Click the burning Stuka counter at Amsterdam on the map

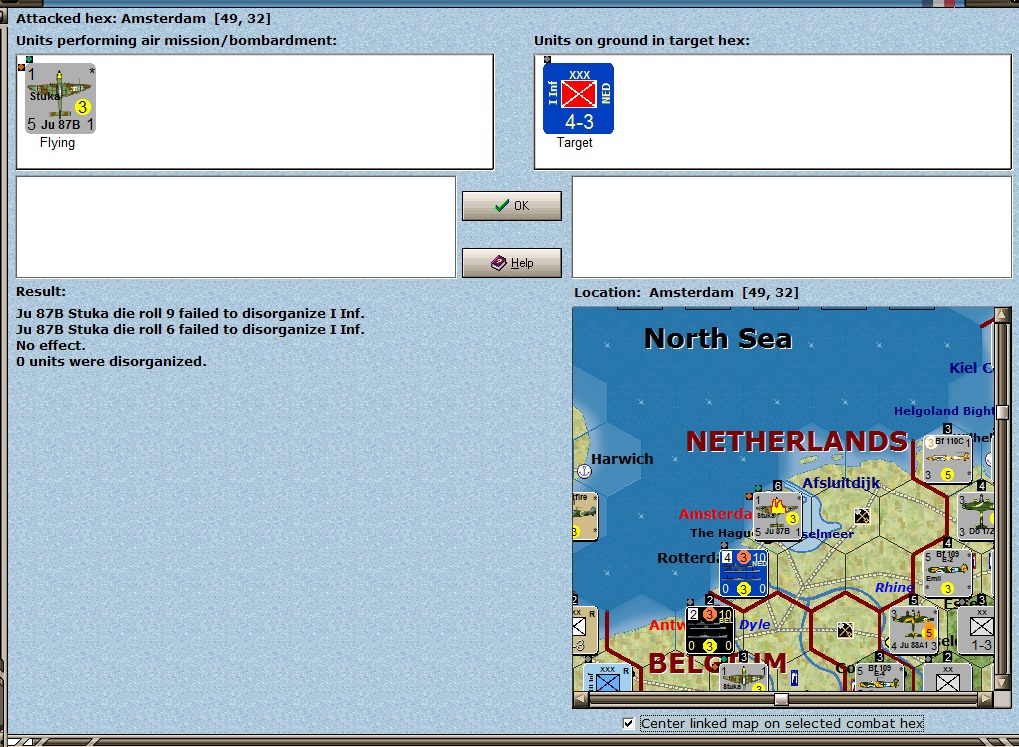777,516
